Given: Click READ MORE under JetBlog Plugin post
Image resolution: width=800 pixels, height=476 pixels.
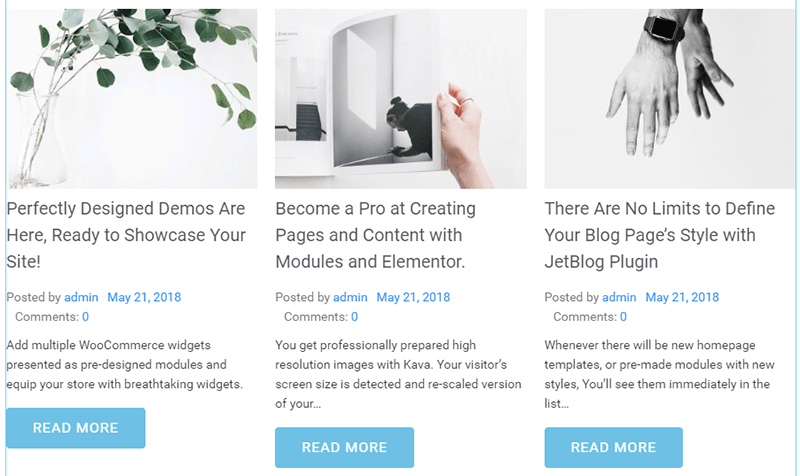Looking at the screenshot, I should (613, 447).
